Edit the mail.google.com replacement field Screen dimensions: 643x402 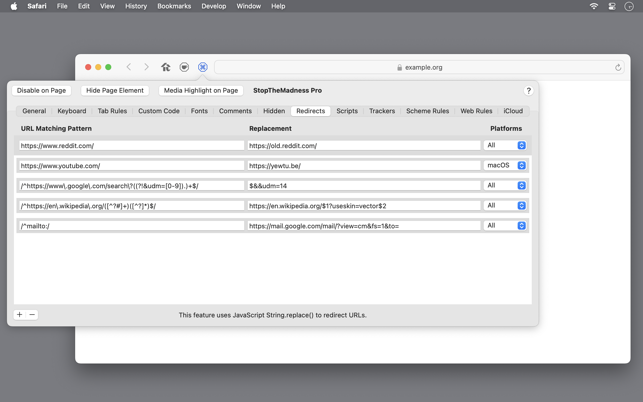point(364,226)
